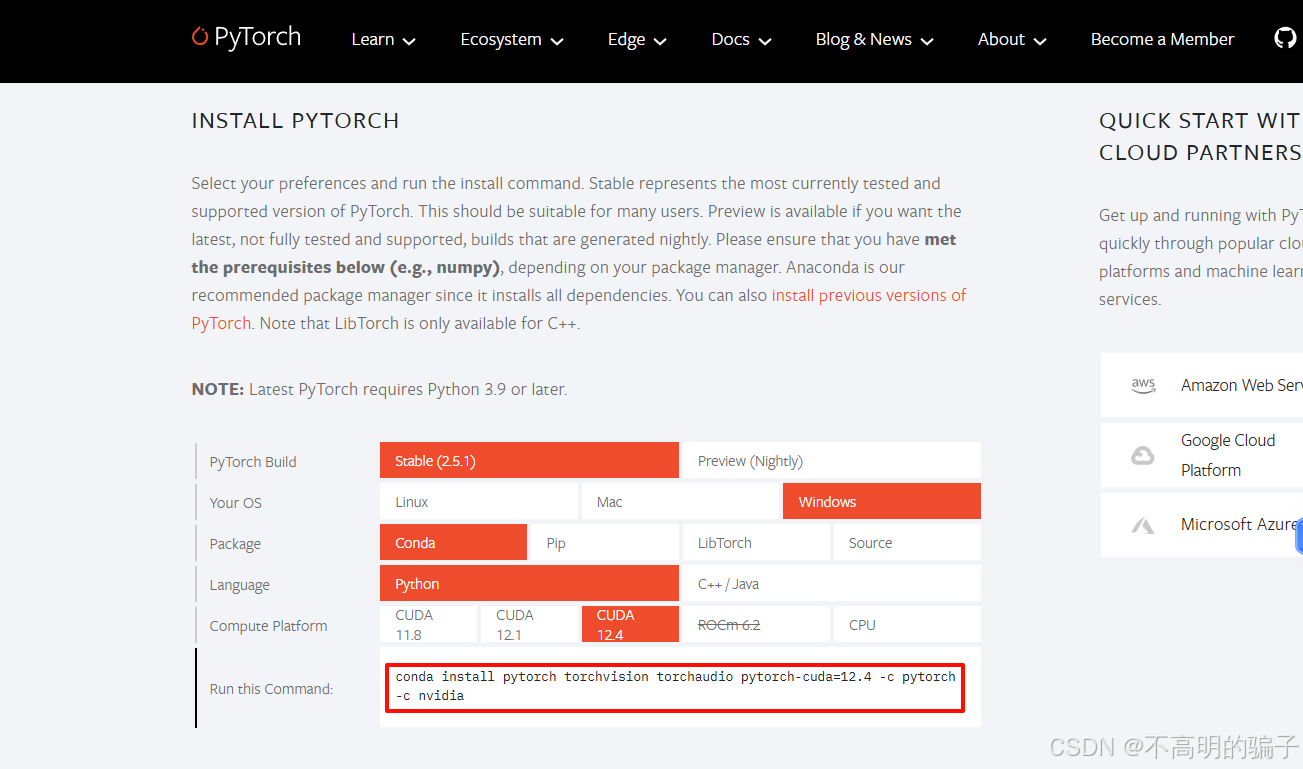Image resolution: width=1303 pixels, height=769 pixels.
Task: Click the Your OS row label
Action: [235, 502]
